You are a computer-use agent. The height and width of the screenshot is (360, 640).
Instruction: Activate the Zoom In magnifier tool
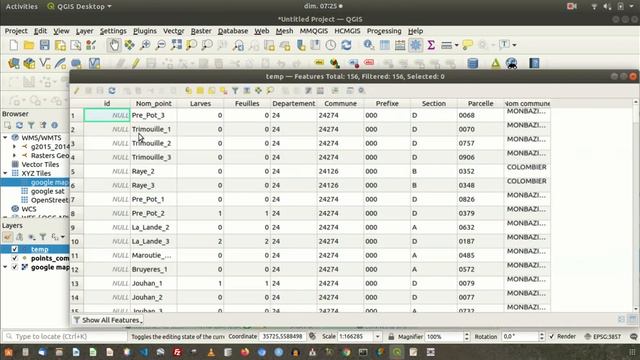pyautogui.click(x=145, y=45)
